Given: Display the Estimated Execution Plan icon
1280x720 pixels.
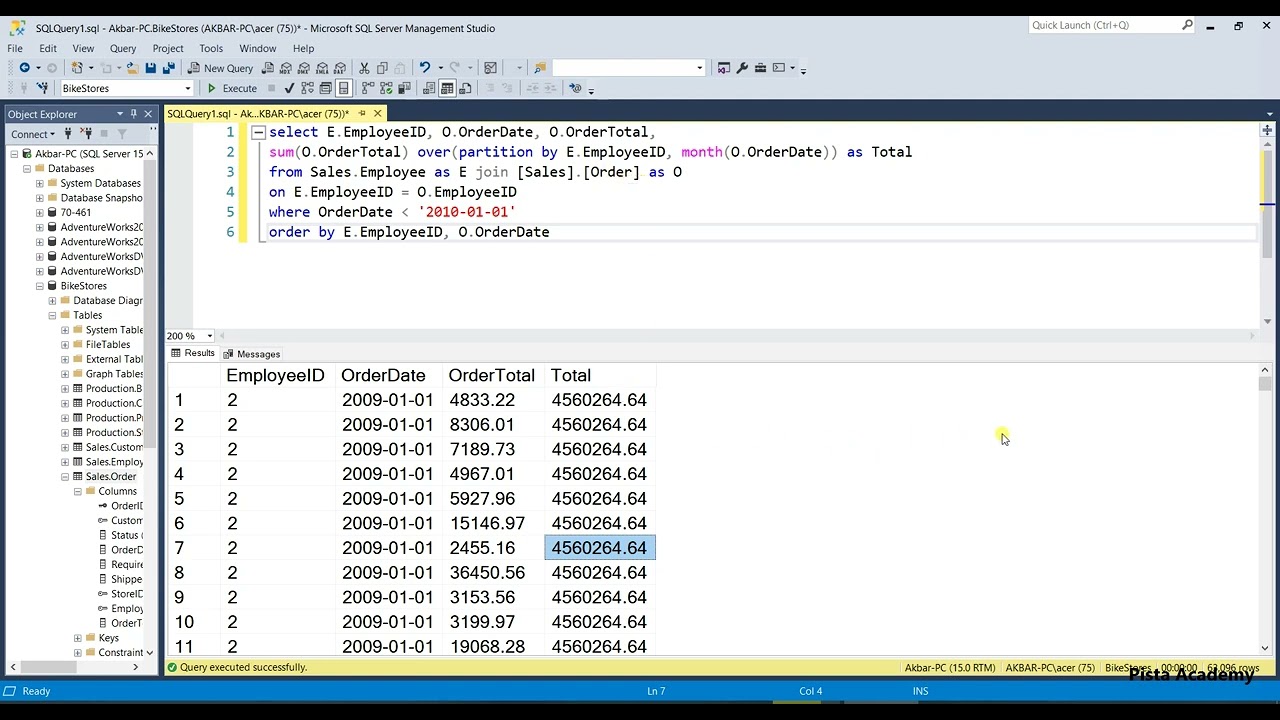Looking at the screenshot, I should 307,88.
